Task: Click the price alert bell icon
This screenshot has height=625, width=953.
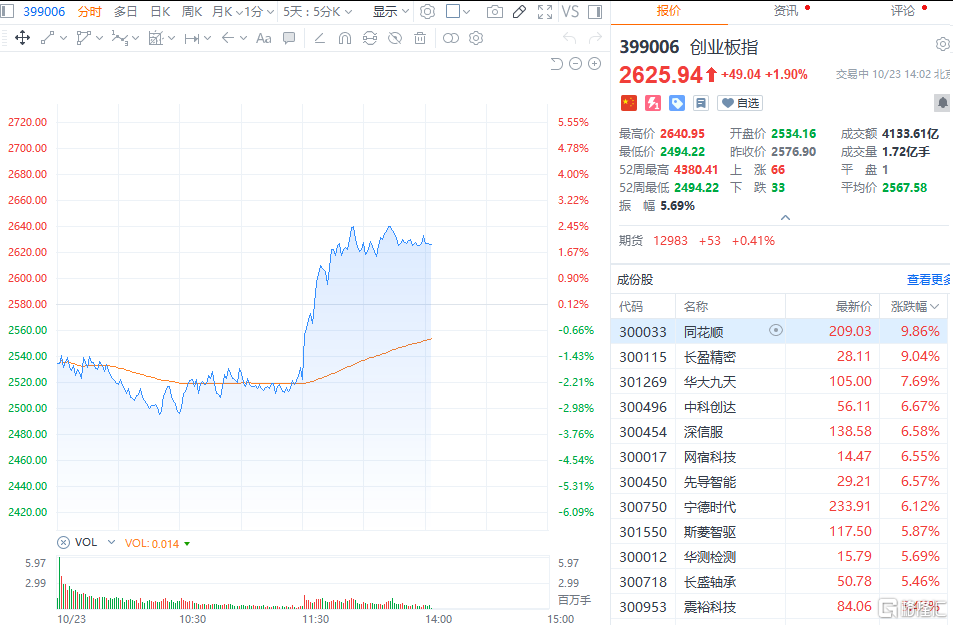Action: (942, 103)
